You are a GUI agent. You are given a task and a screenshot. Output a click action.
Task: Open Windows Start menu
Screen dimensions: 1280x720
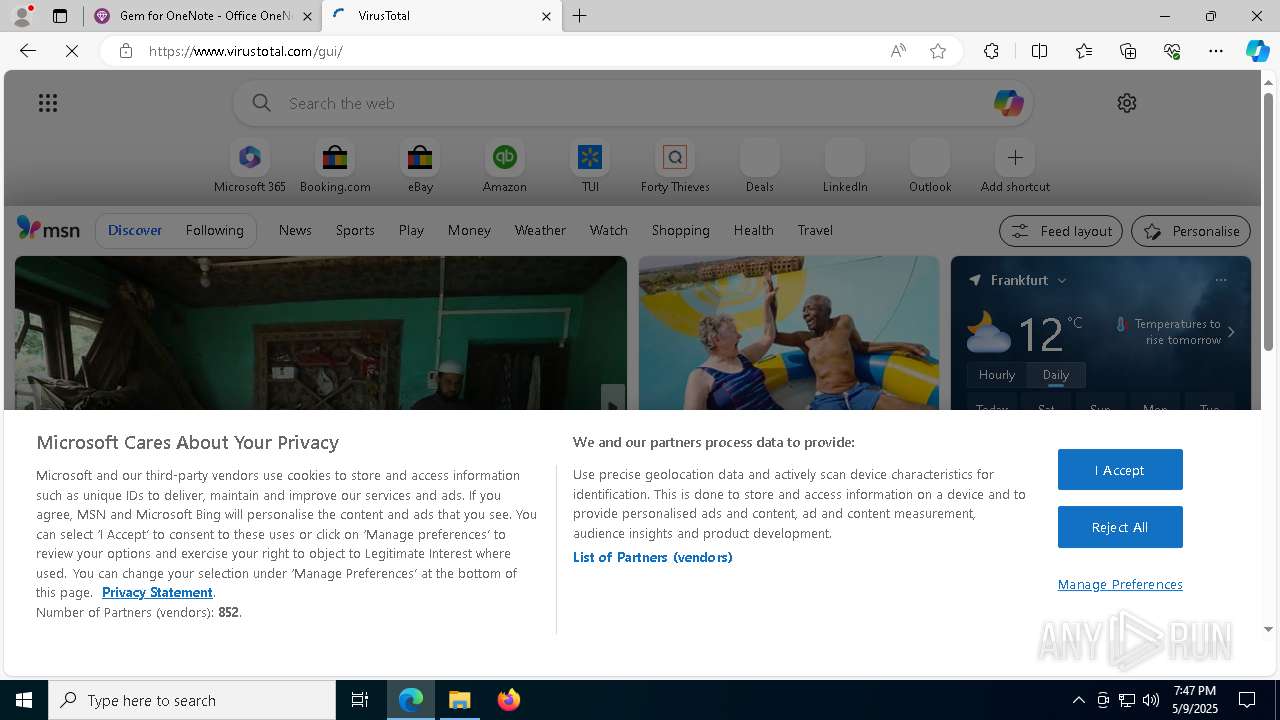pos(24,700)
